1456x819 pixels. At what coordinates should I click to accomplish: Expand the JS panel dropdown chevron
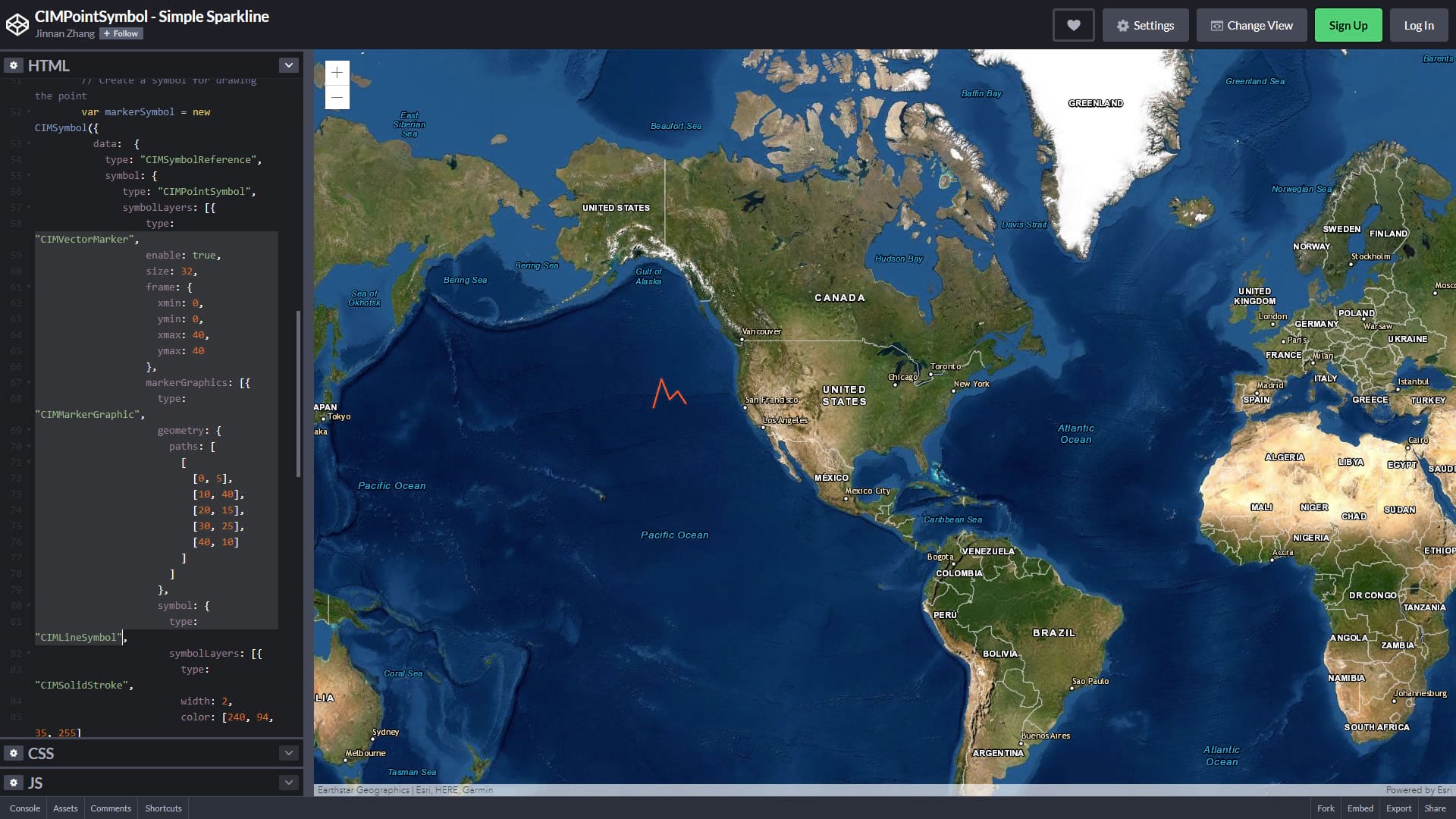tap(289, 783)
